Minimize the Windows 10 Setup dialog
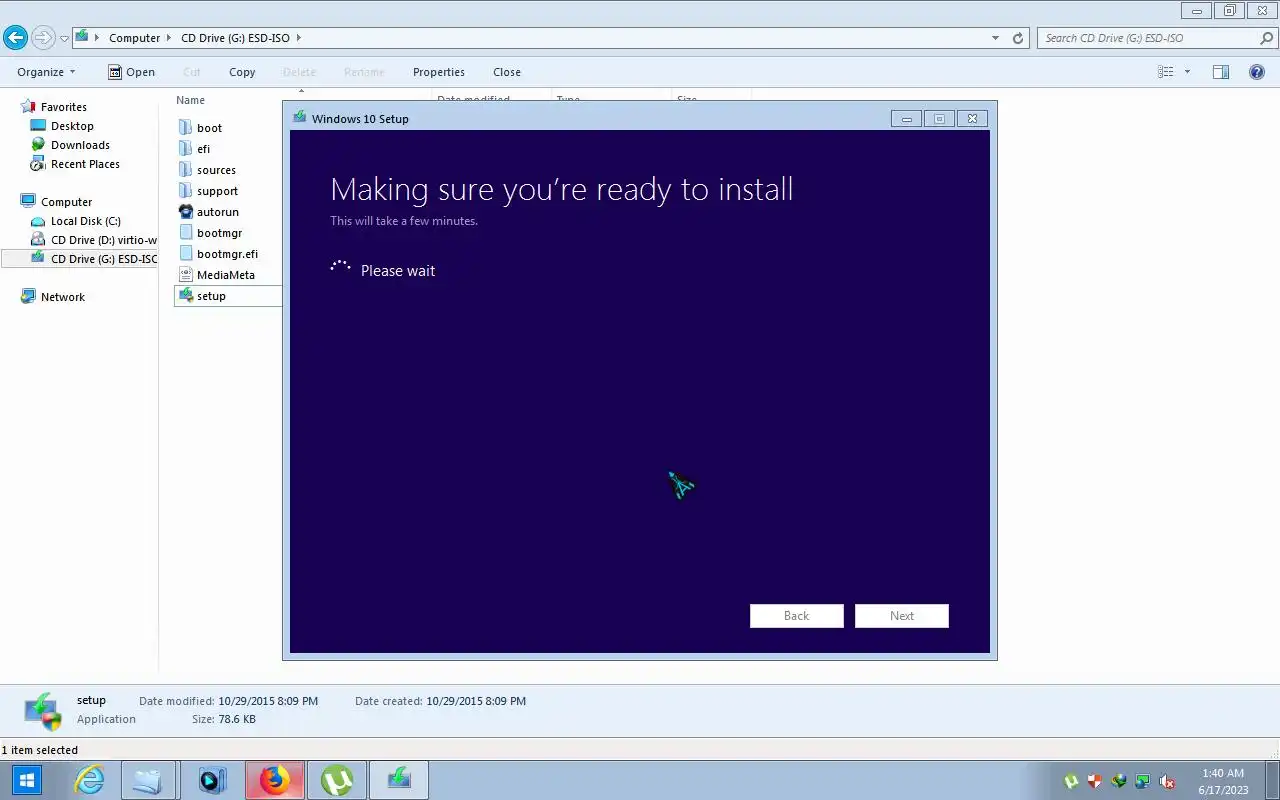The image size is (1280, 800). [906, 119]
